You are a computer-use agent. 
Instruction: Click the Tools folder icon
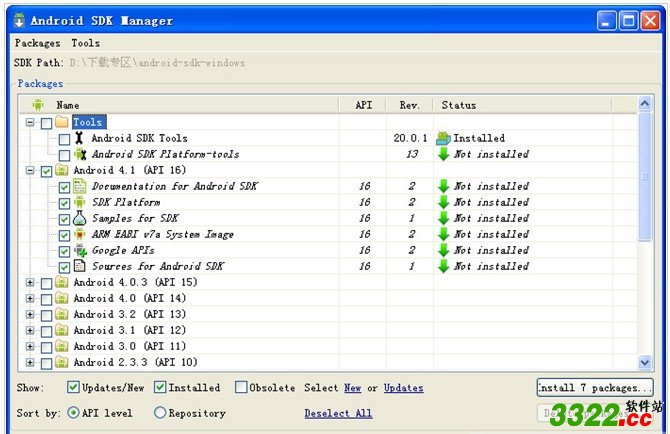point(62,122)
